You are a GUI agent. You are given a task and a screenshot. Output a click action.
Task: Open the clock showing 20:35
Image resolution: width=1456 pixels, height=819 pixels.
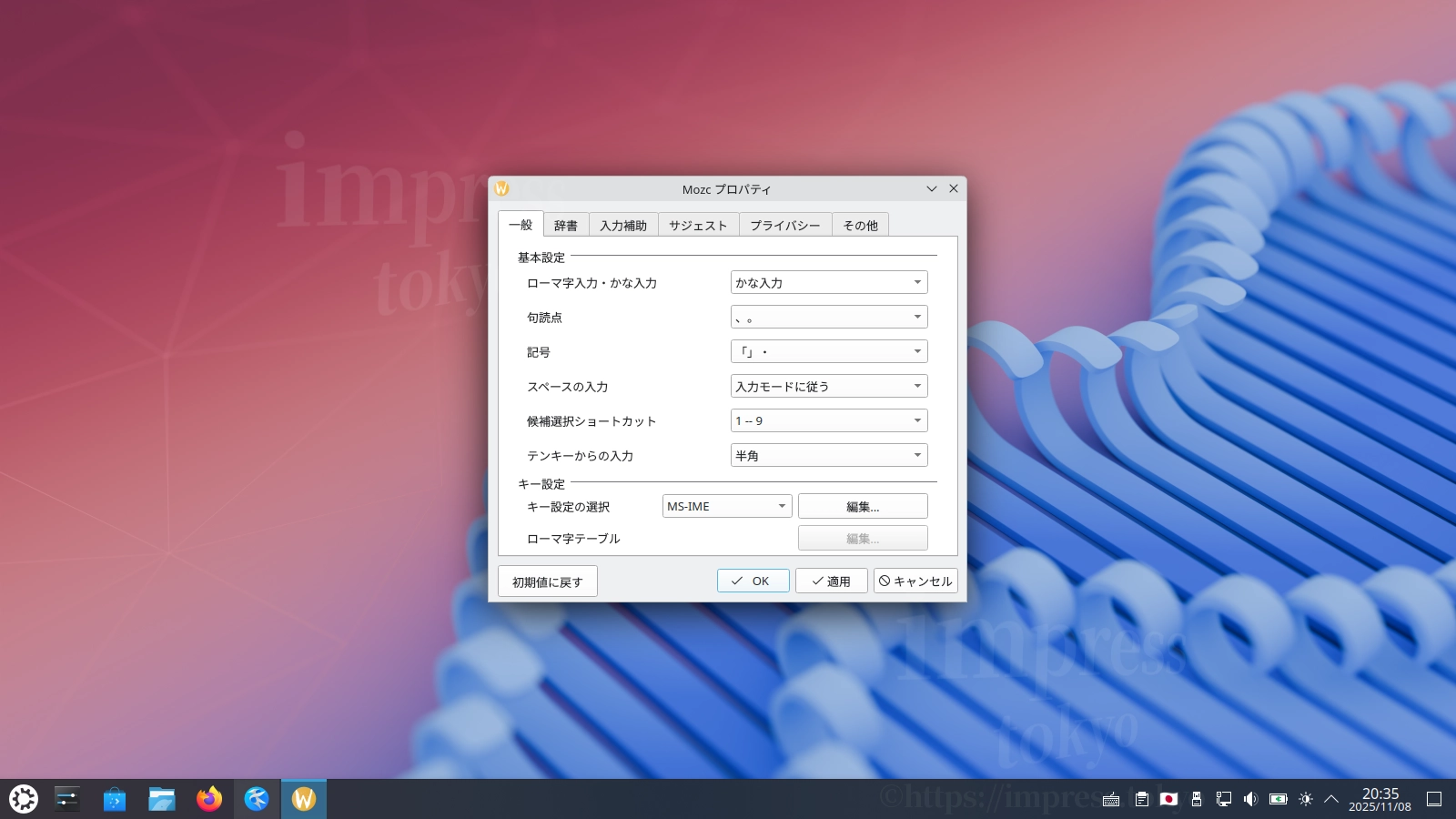[1380, 799]
